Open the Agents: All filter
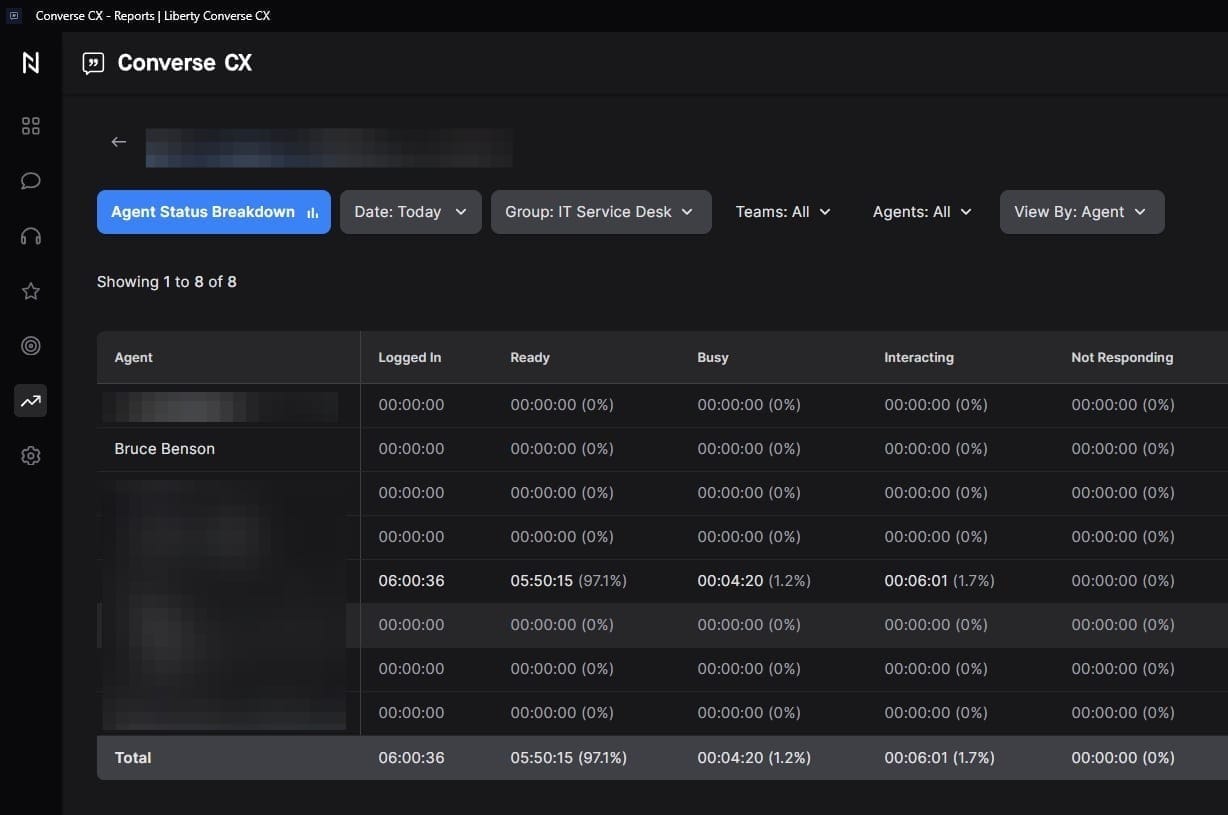The width and height of the screenshot is (1228, 815). [x=922, y=212]
